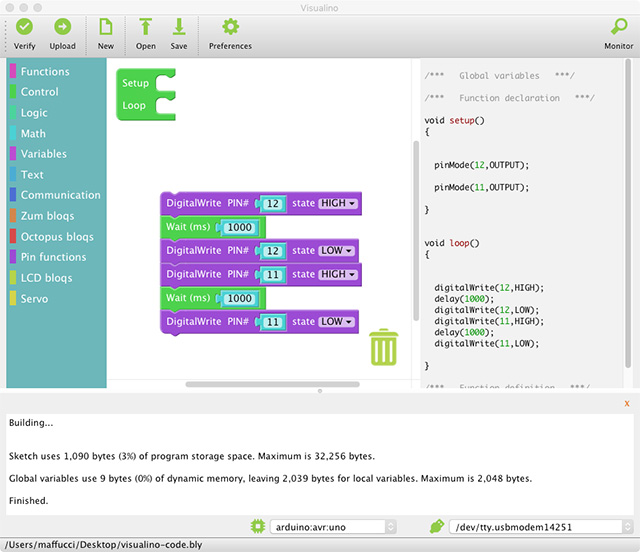The width and height of the screenshot is (640, 552).
Task: Save the project using Save icon
Action: click(x=179, y=28)
